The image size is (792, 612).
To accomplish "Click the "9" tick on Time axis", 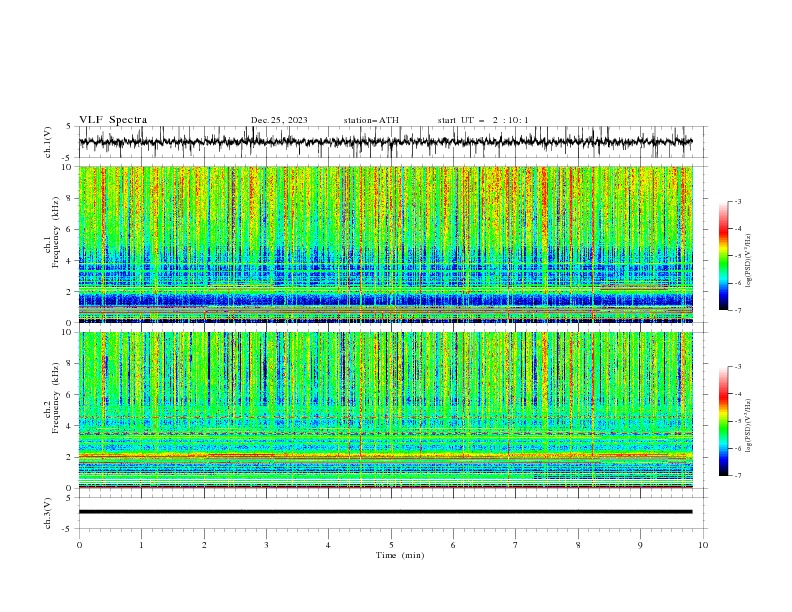I will click(x=640, y=545).
